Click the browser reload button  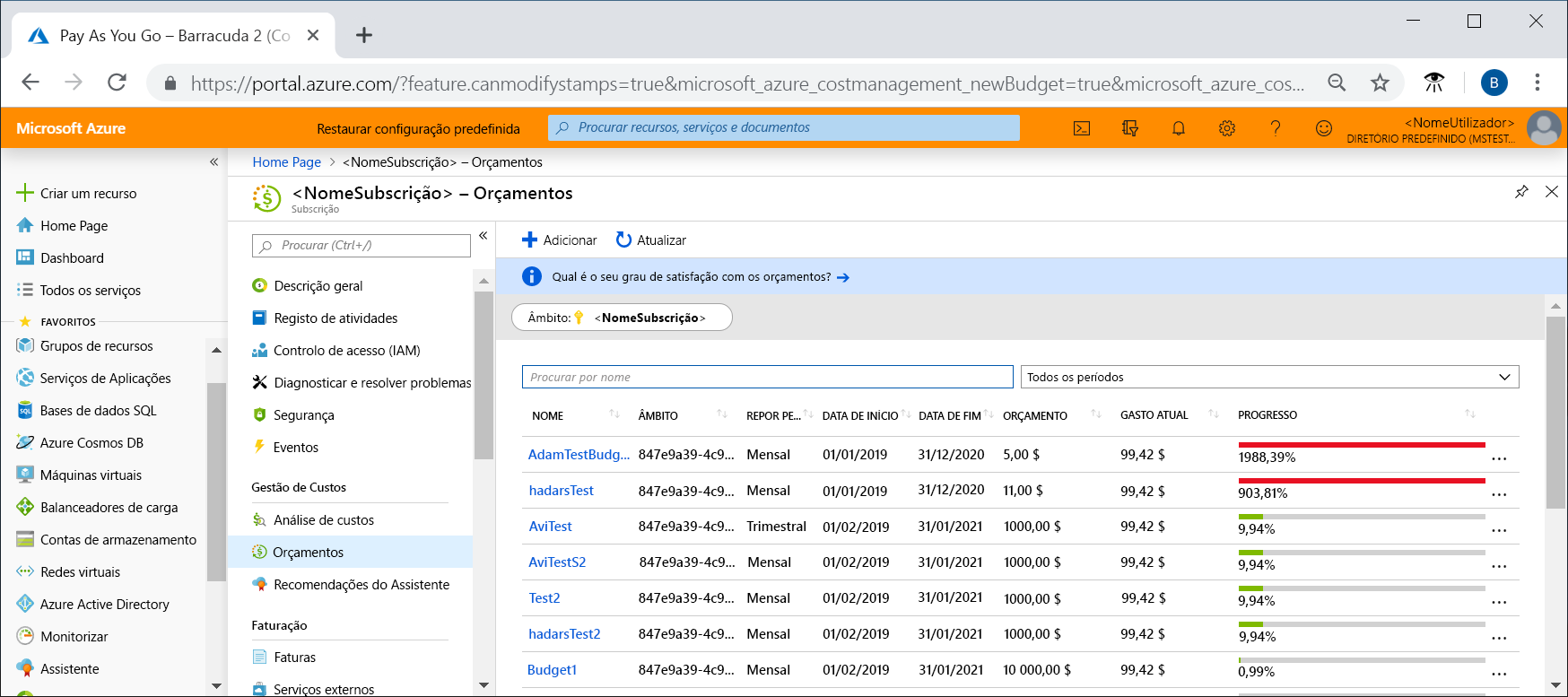[117, 83]
